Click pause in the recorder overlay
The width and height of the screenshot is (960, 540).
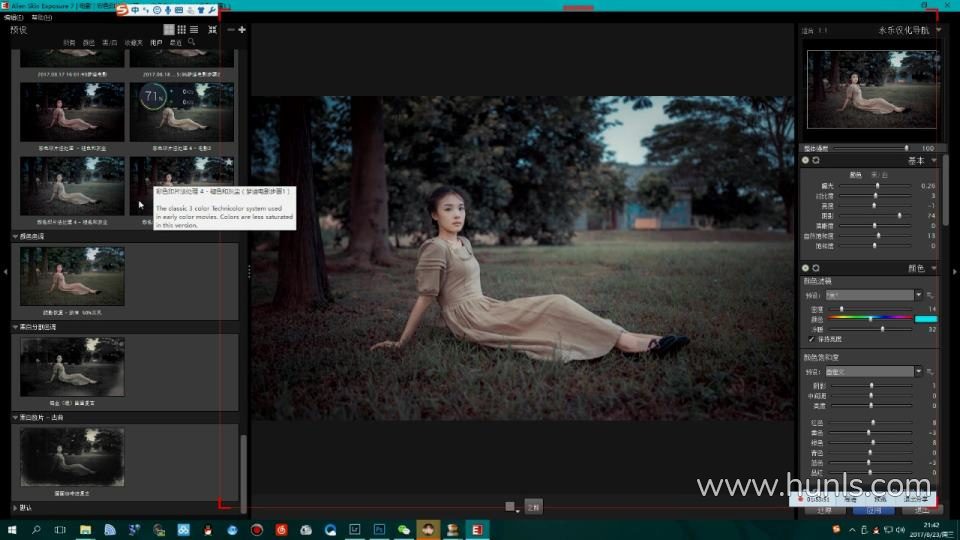tap(850, 500)
